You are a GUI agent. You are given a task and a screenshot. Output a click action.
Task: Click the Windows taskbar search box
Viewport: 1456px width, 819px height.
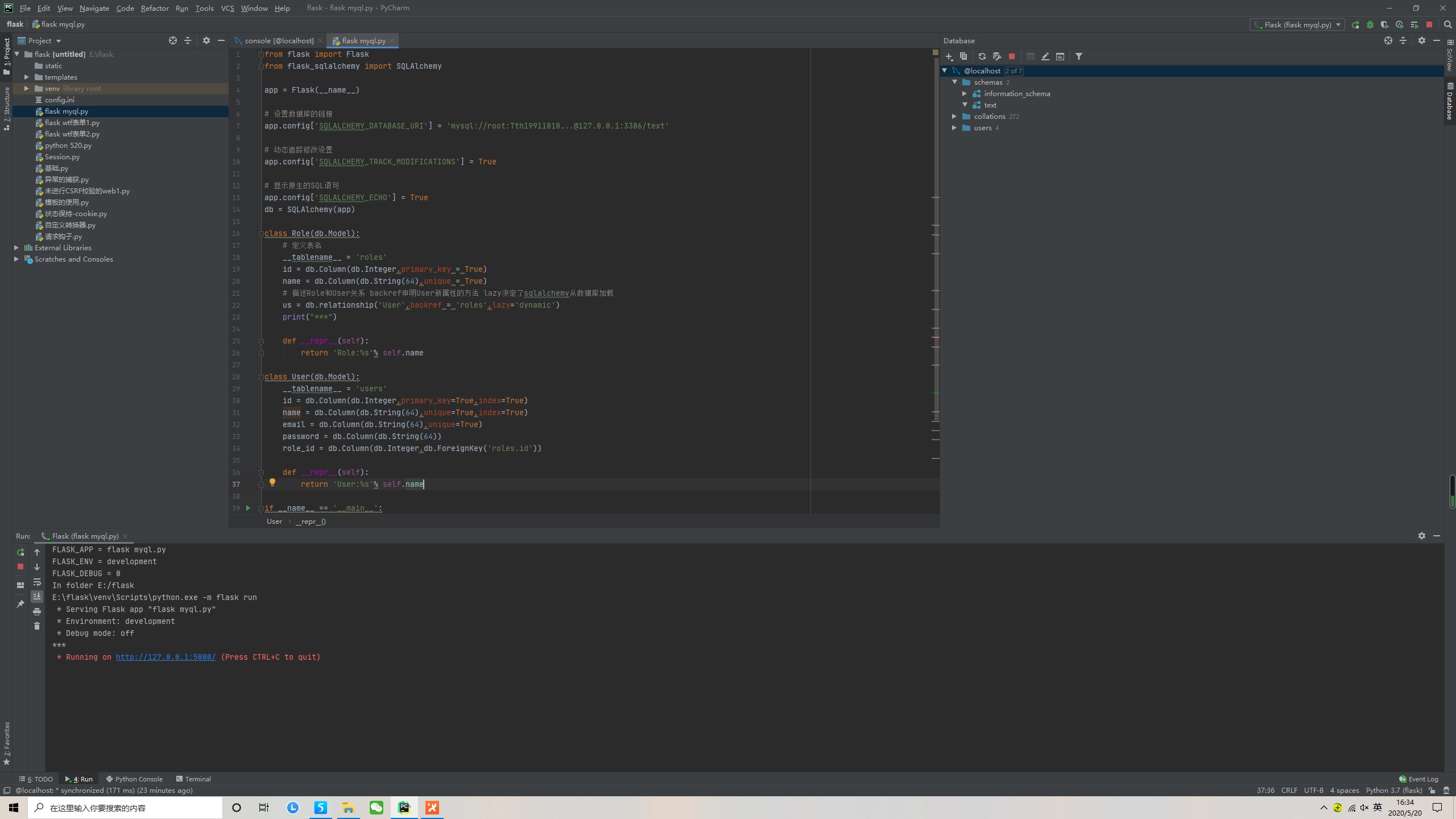125,808
